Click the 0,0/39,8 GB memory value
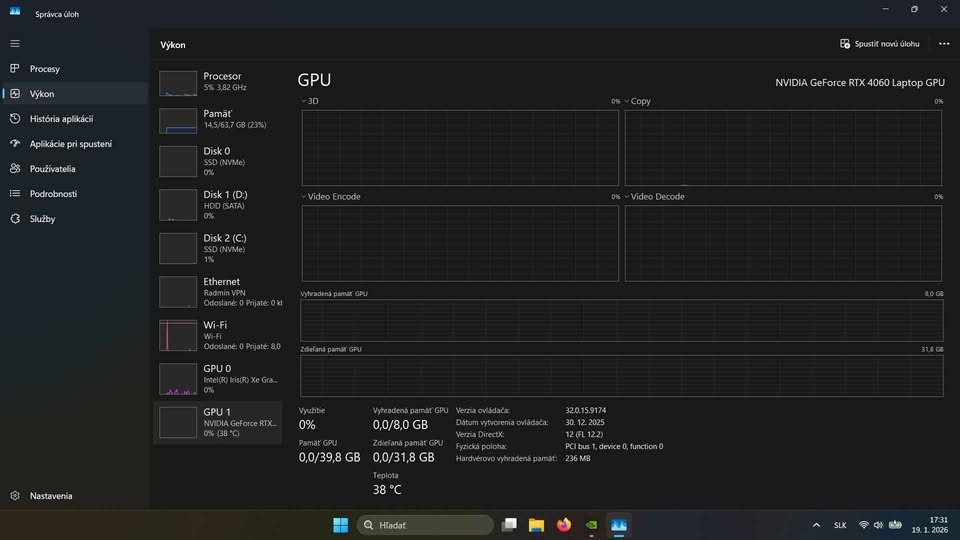Viewport: 960px width, 540px height. coord(329,457)
